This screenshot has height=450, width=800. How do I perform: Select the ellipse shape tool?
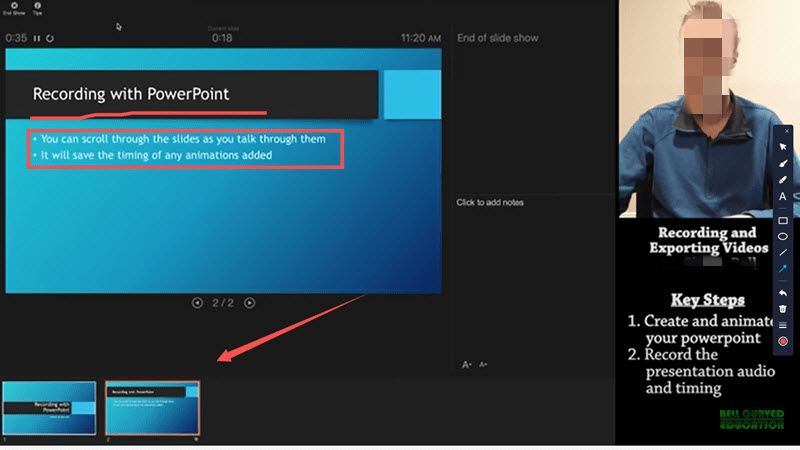click(783, 236)
